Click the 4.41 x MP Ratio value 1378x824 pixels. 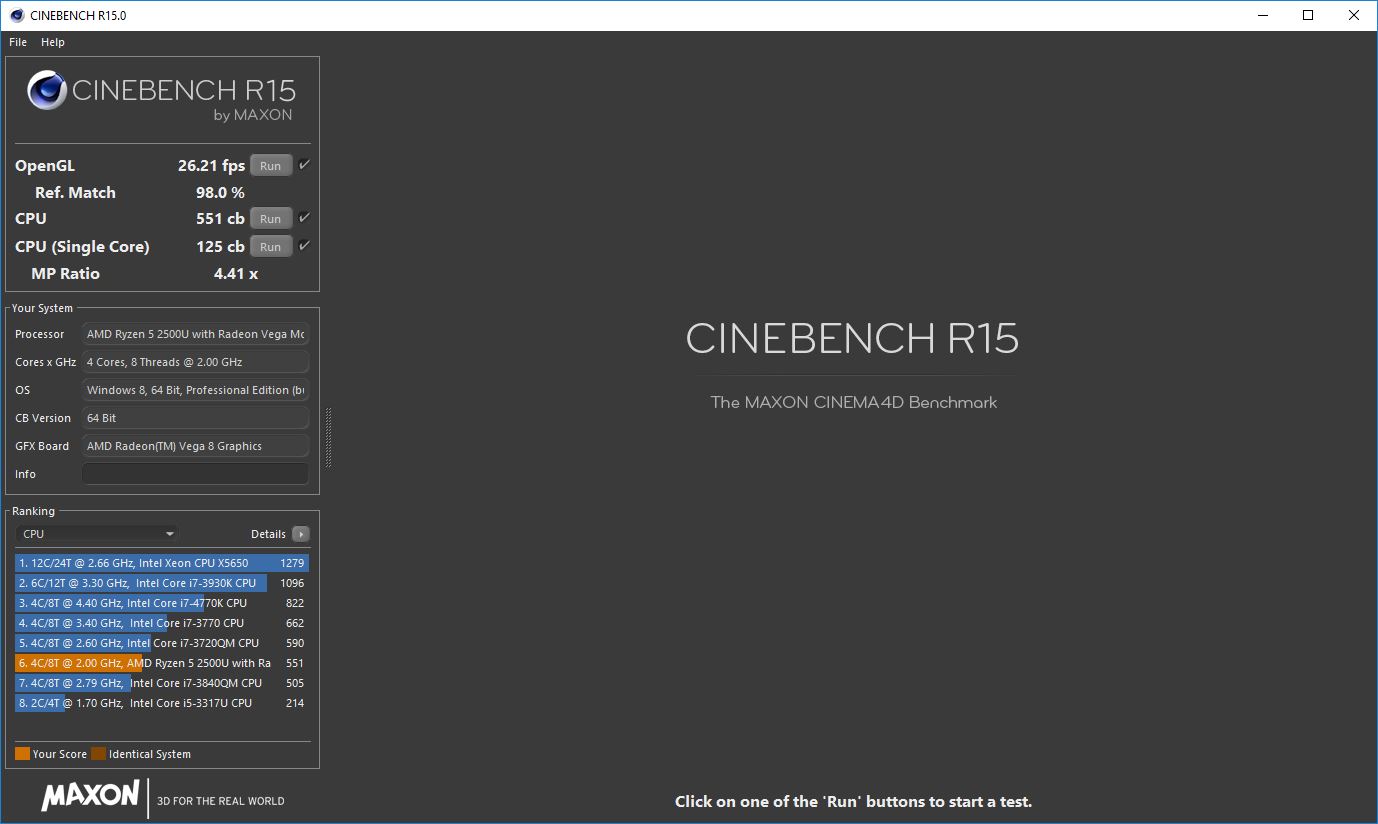point(236,274)
